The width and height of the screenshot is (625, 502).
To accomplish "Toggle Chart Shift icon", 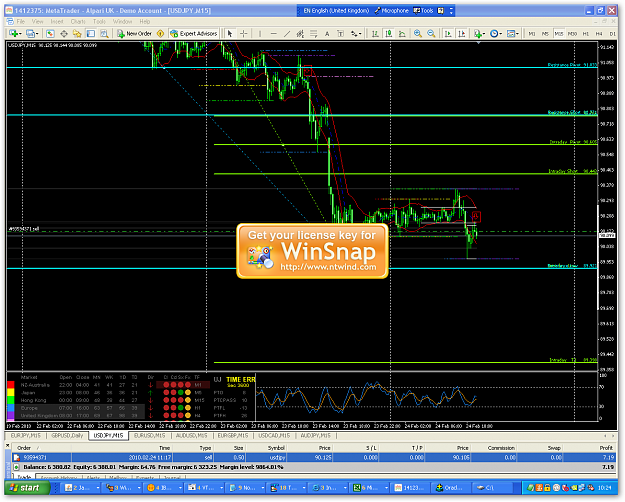I will pos(462,34).
